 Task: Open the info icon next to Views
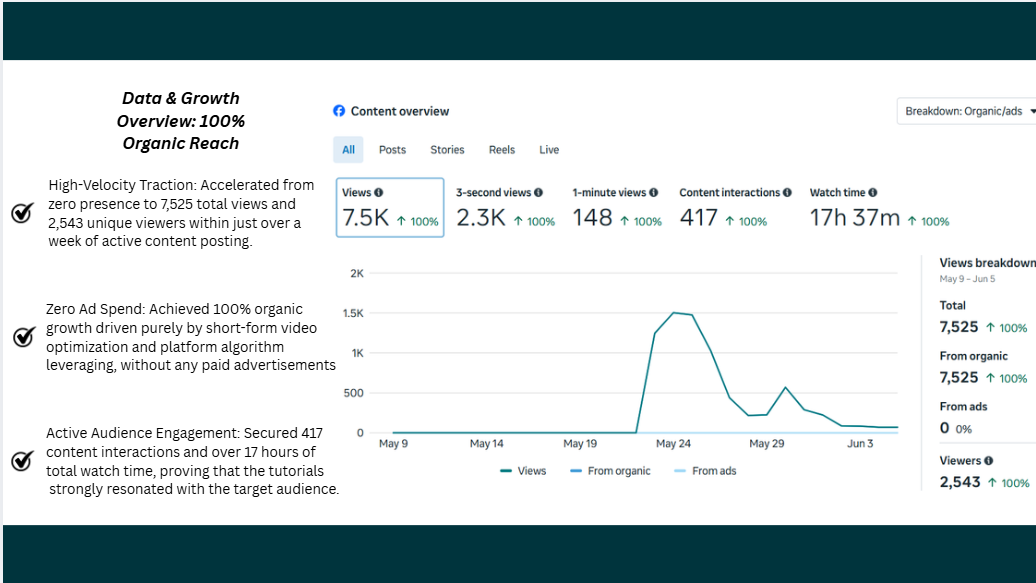[379, 192]
